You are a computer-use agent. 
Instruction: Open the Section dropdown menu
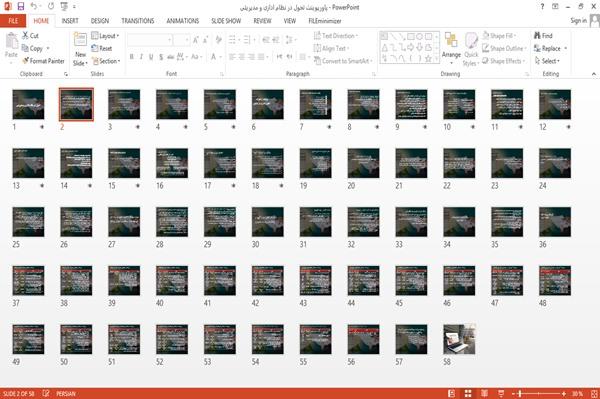tap(106, 61)
